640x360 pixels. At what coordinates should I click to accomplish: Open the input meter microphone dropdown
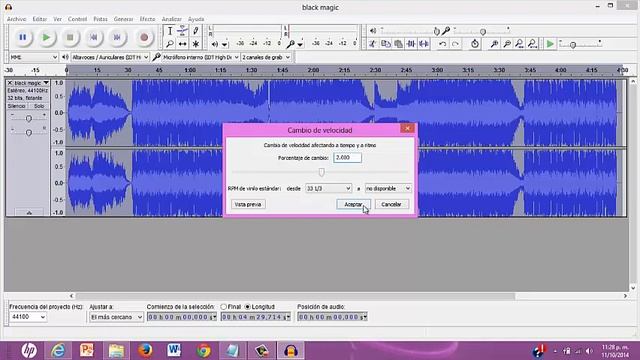(x=300, y=44)
